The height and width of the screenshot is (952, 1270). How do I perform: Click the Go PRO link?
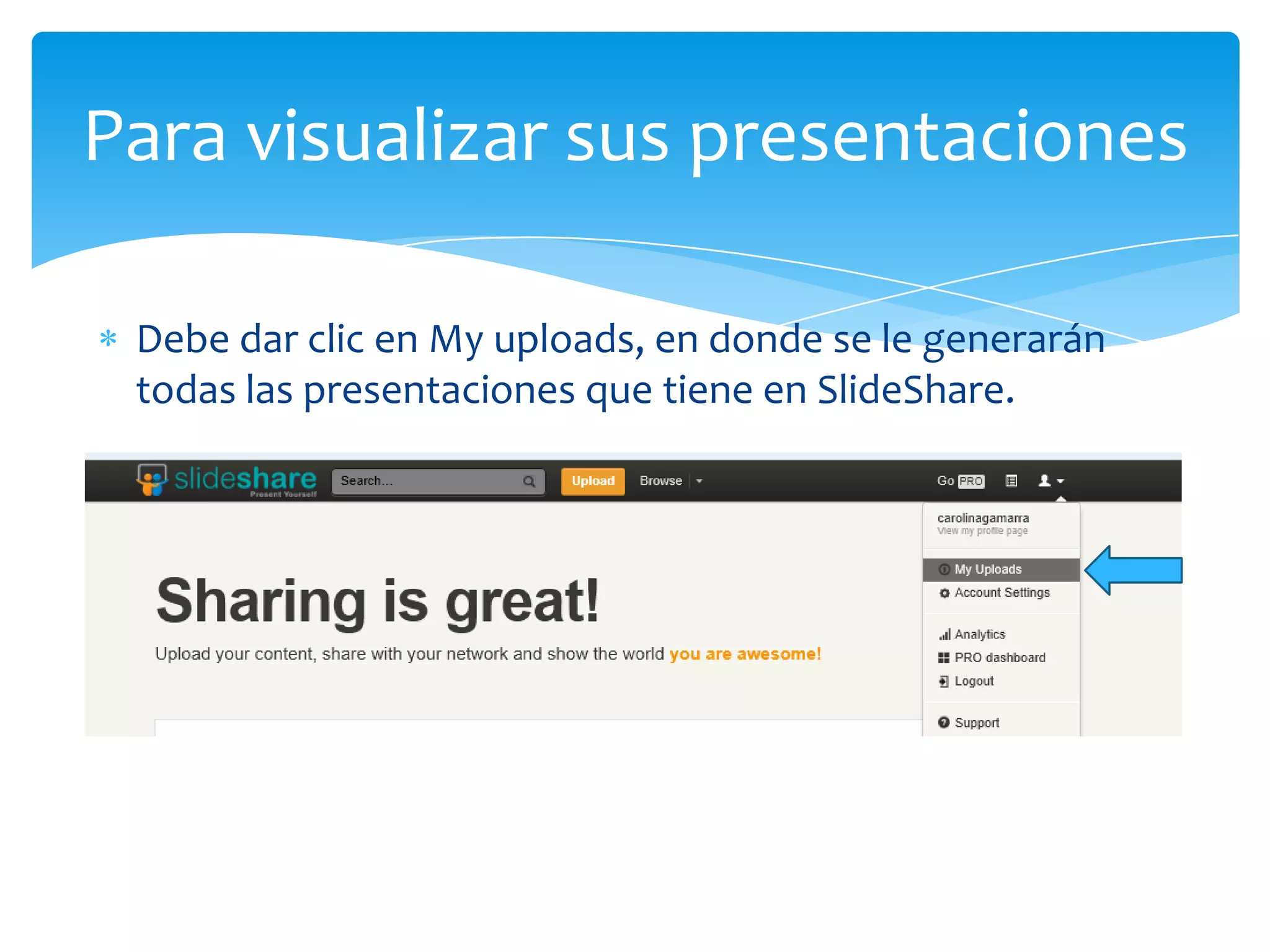960,481
